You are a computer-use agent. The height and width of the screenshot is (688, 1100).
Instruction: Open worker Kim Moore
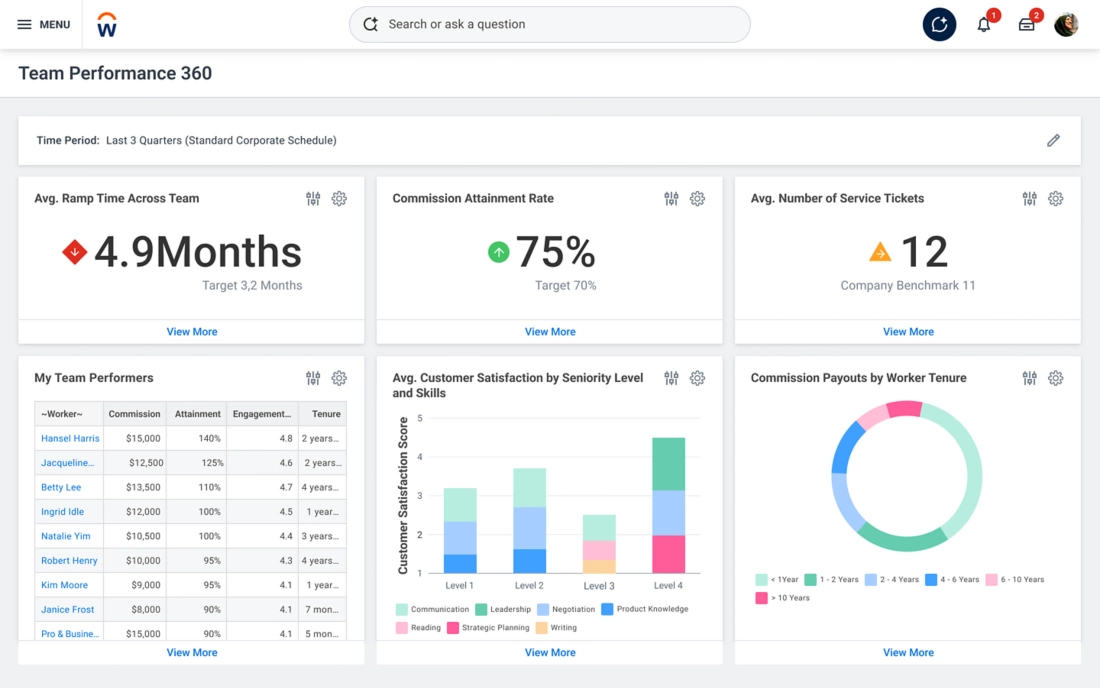click(65, 585)
